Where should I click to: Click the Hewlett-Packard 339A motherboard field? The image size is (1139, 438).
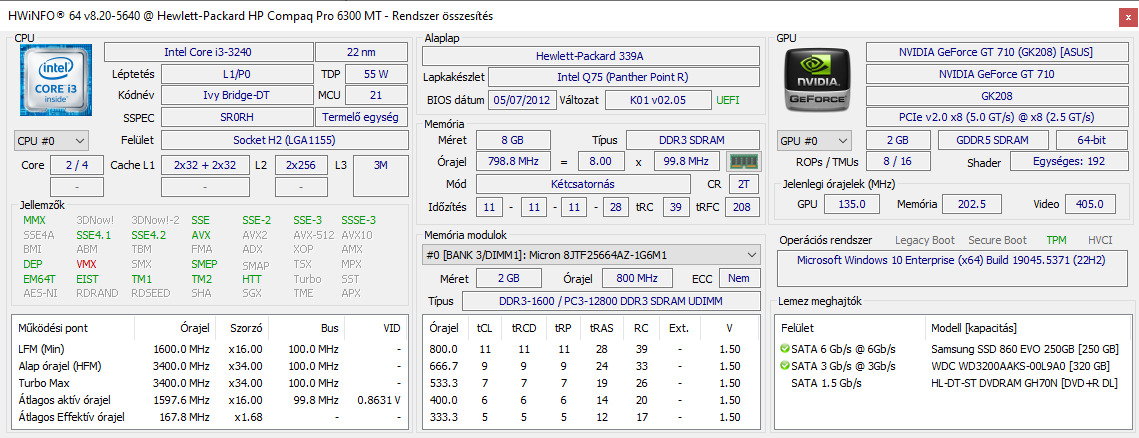click(591, 56)
